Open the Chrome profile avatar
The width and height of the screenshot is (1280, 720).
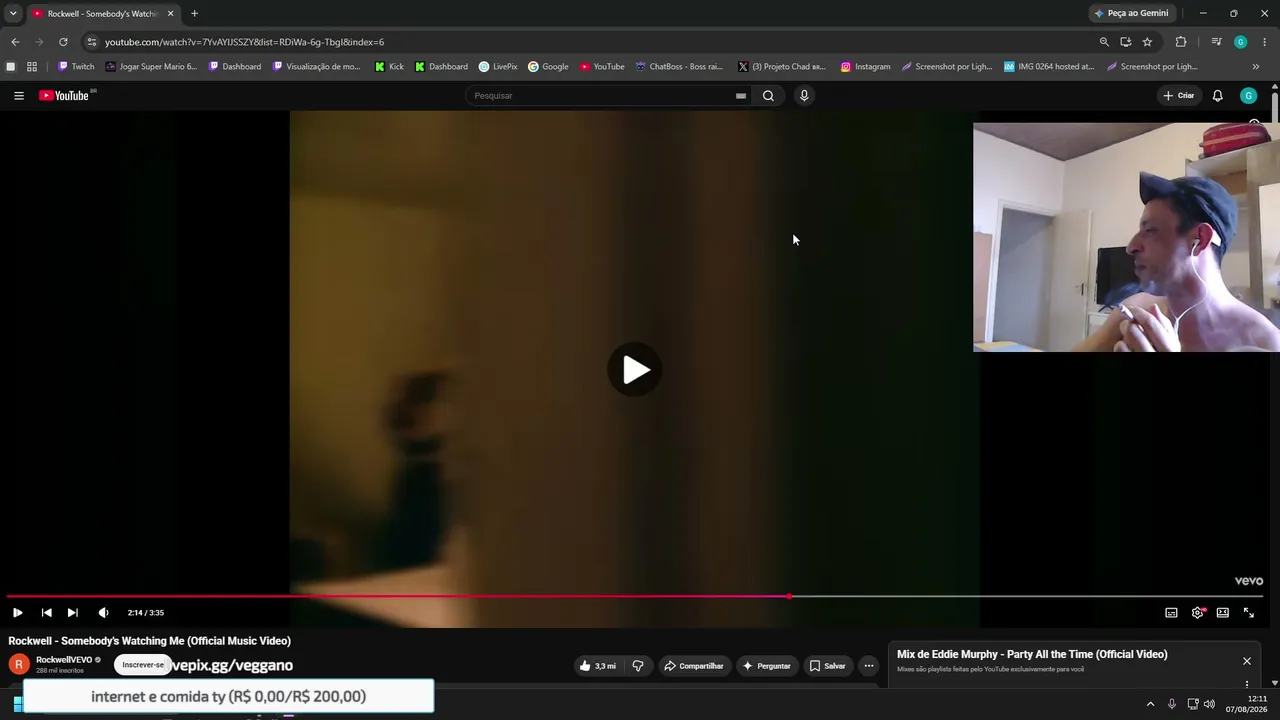click(1241, 42)
